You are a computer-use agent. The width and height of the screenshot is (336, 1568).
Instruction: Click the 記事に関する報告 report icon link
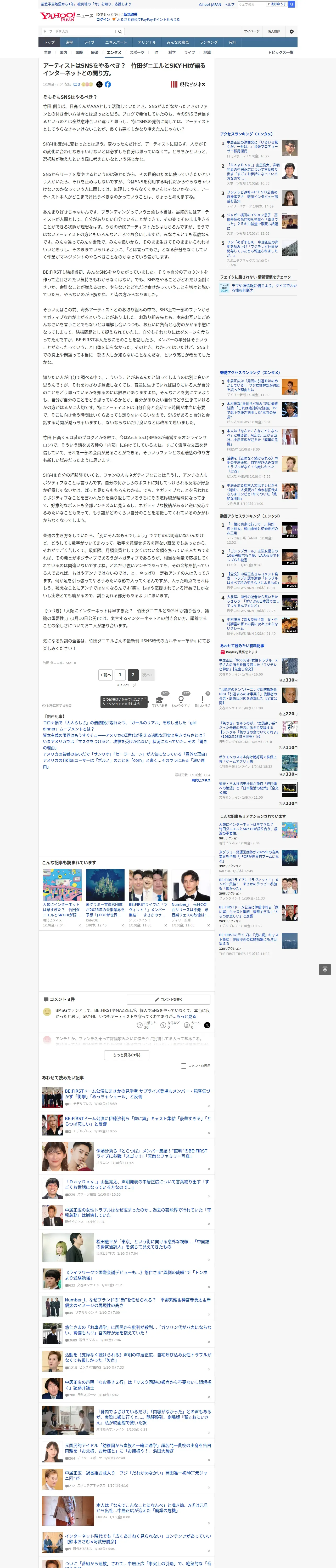57,706
